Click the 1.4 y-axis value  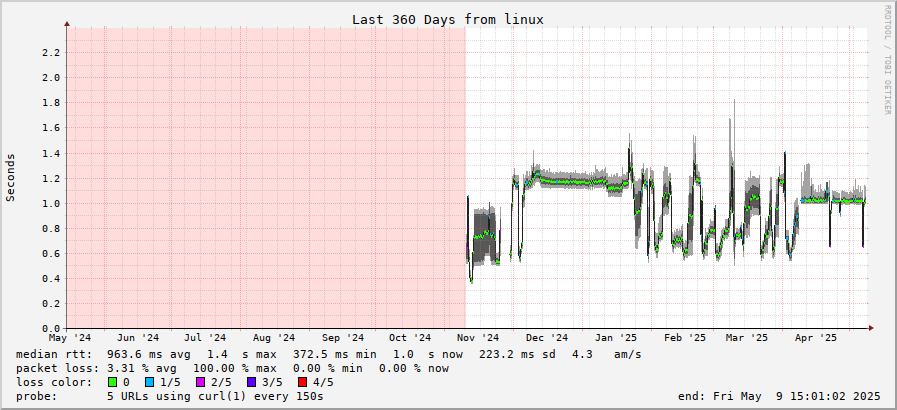click(50, 153)
